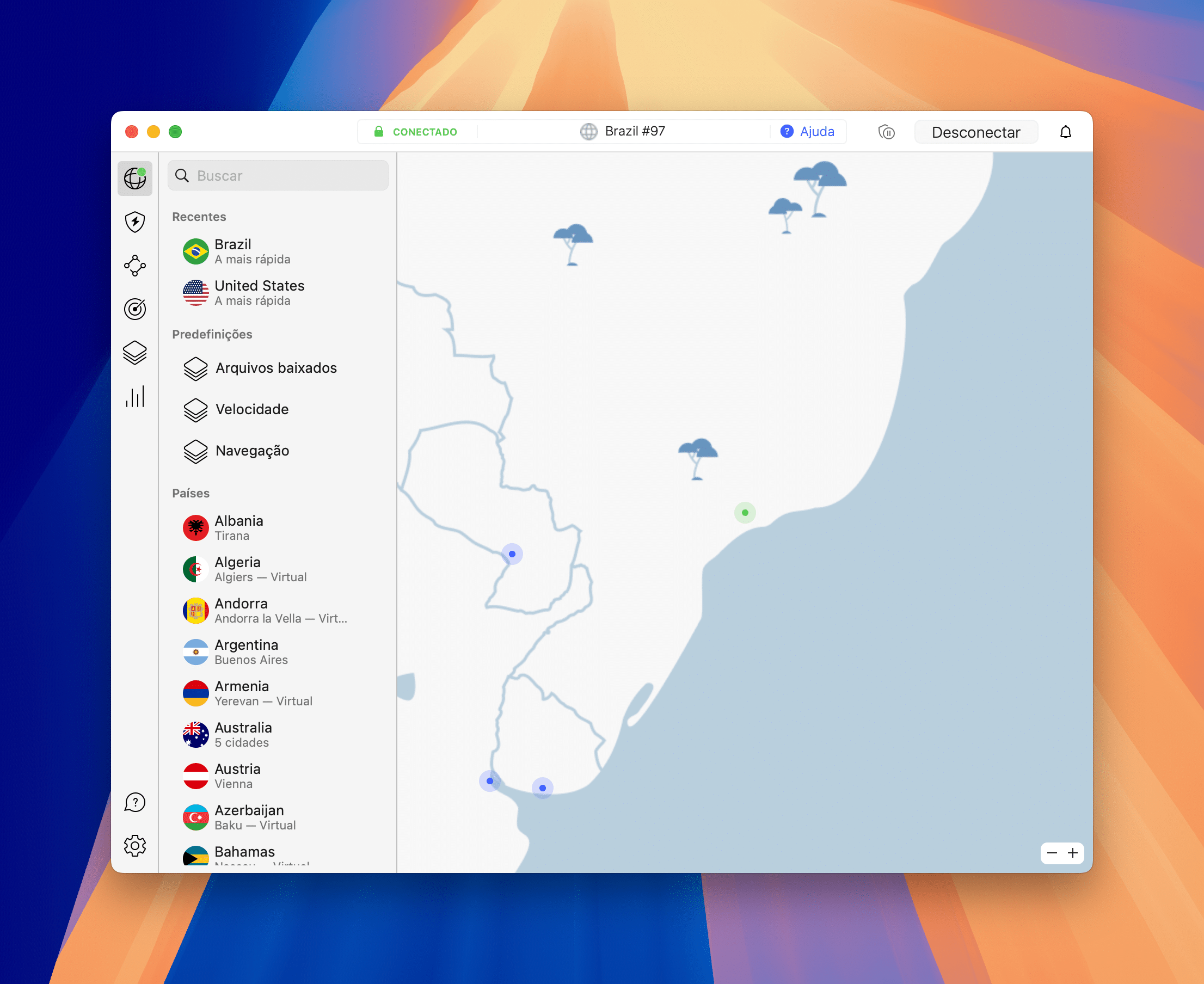Open the Dark Web Monitor target icon

(x=135, y=309)
